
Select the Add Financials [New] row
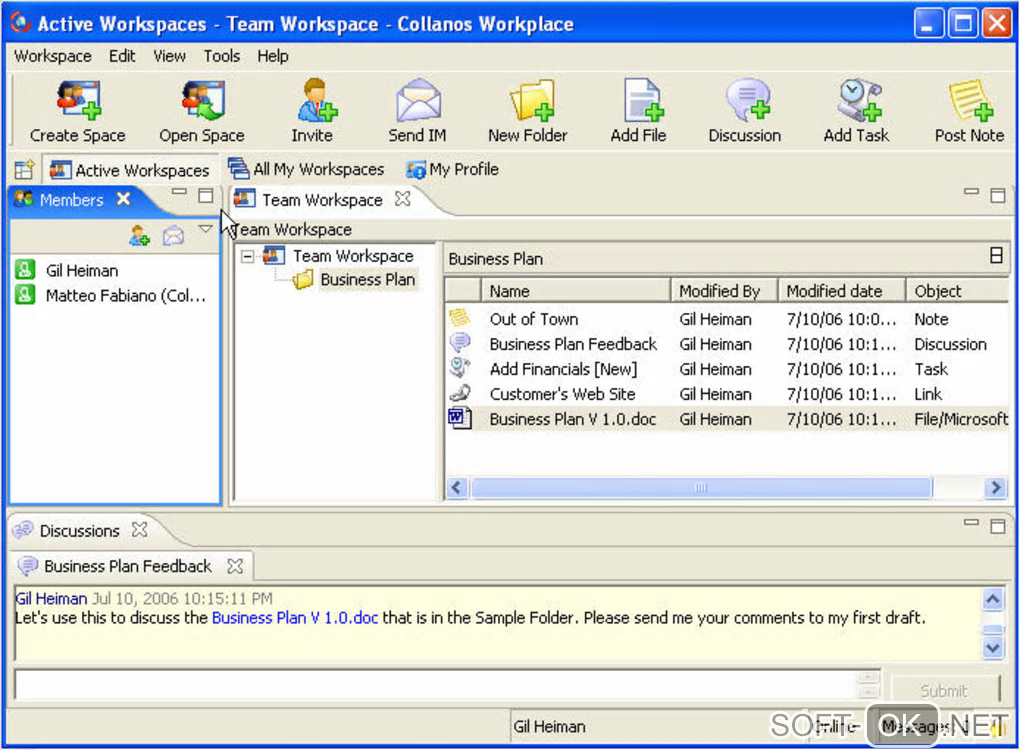click(x=727, y=369)
